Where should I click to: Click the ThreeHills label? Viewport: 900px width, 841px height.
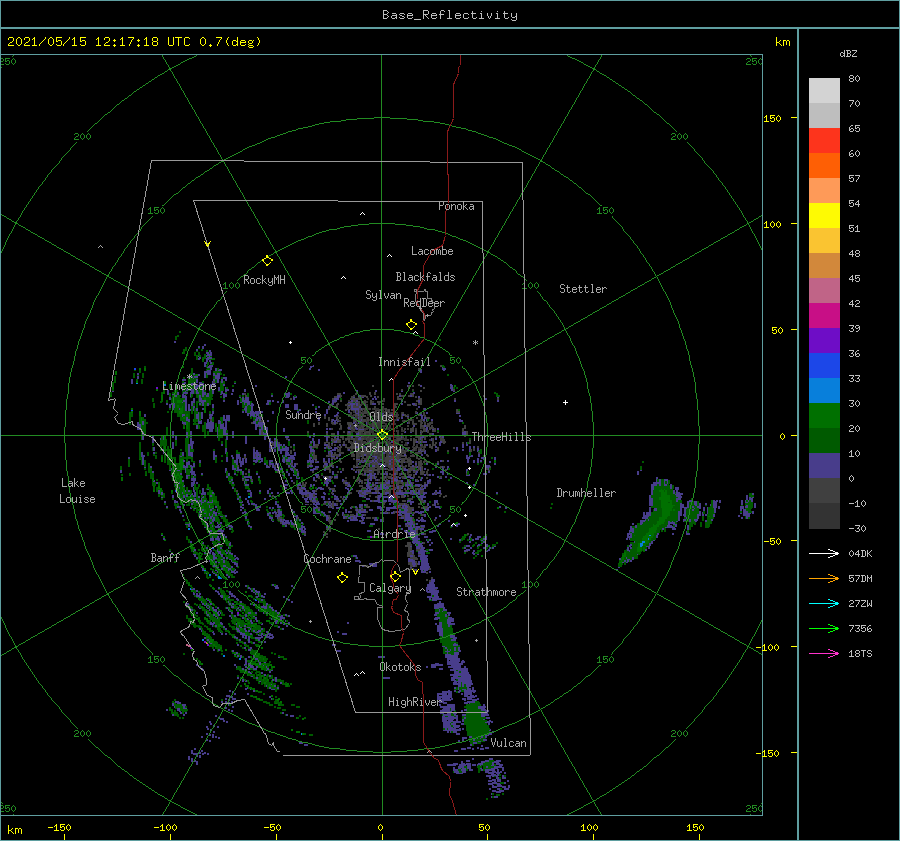point(501,437)
